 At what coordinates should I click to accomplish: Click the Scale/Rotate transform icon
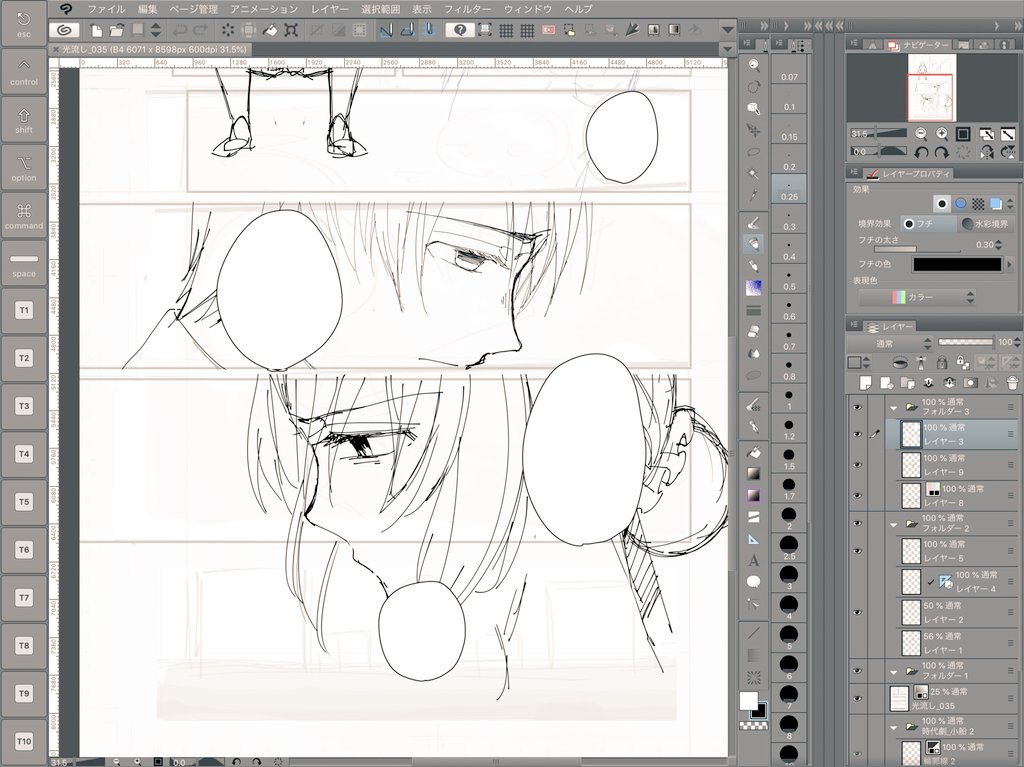291,30
